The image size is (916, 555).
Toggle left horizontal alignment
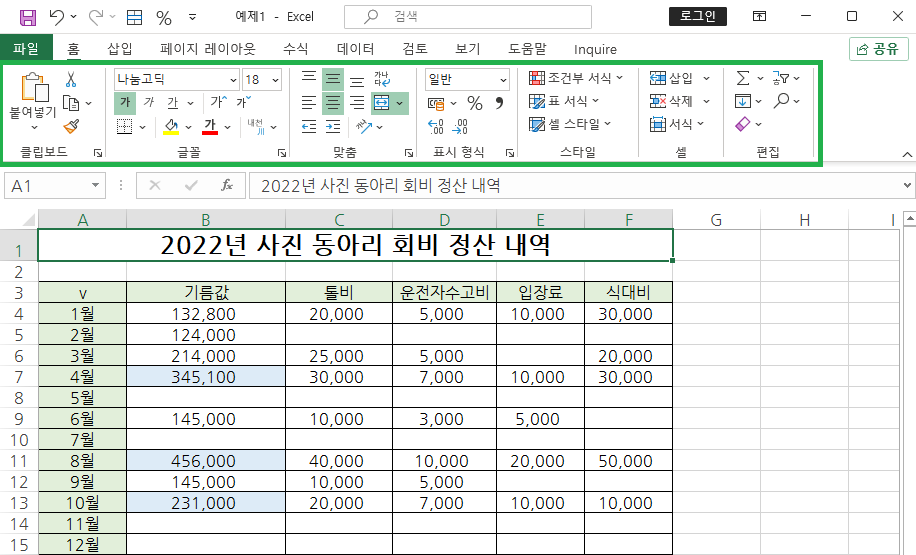(x=309, y=103)
